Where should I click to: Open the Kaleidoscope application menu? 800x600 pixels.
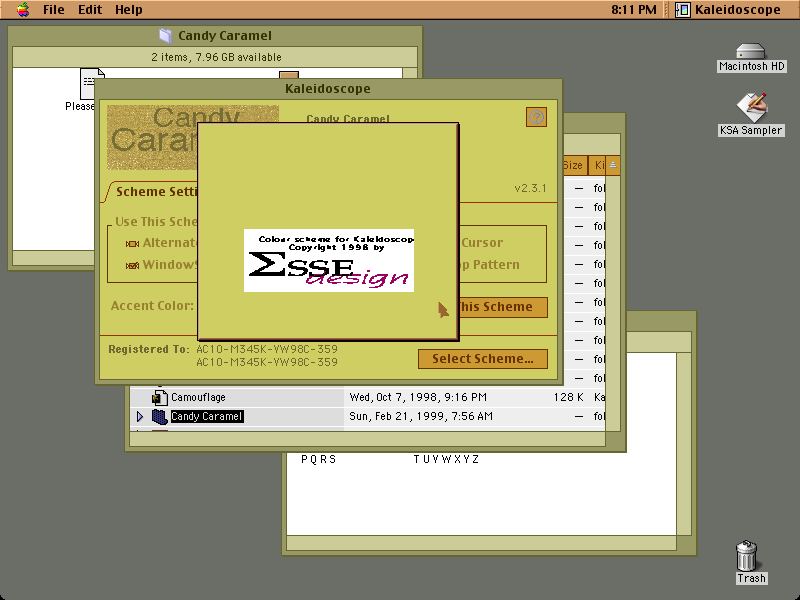click(728, 10)
